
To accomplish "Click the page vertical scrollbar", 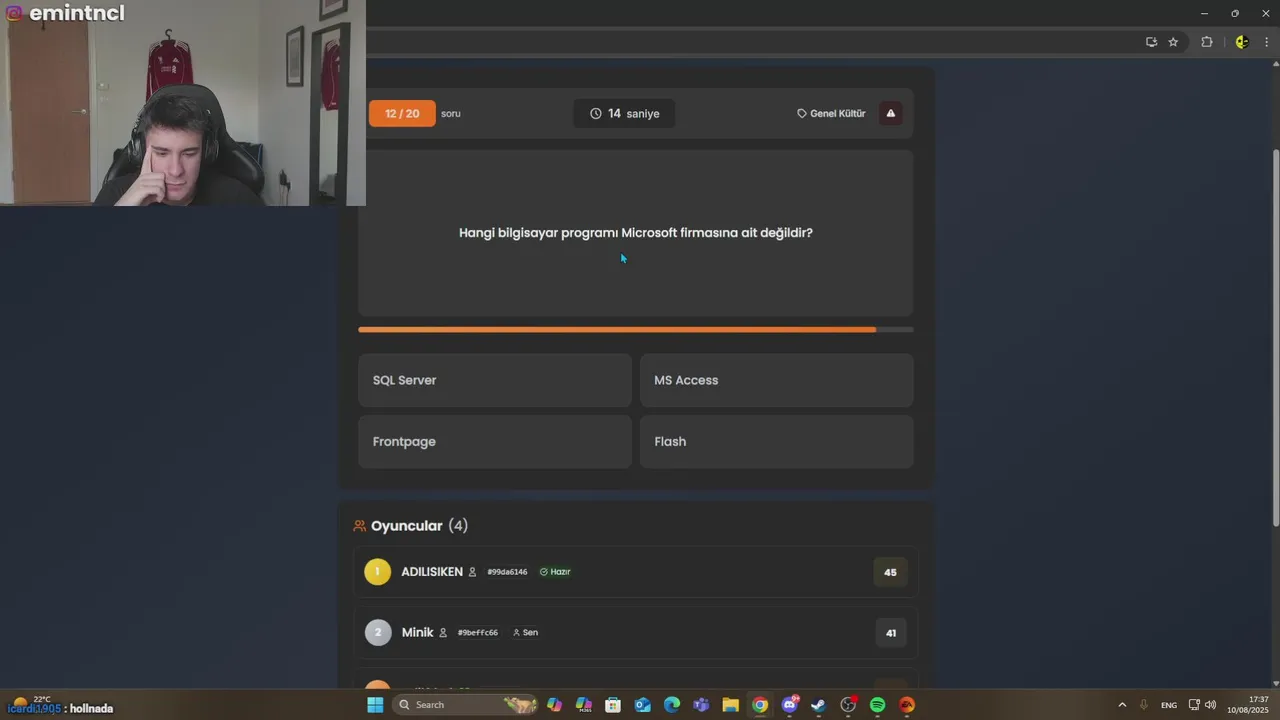I will [x=1275, y=339].
